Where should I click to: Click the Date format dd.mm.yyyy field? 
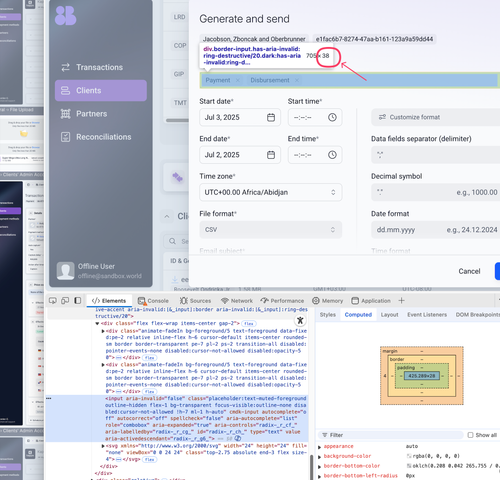[x=436, y=230]
